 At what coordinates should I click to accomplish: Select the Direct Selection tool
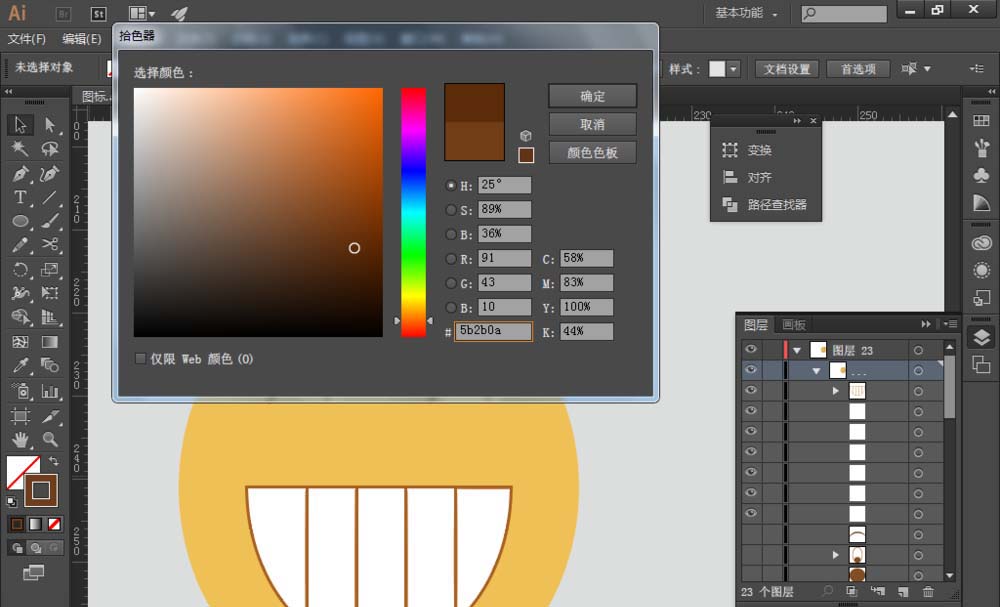[50, 125]
